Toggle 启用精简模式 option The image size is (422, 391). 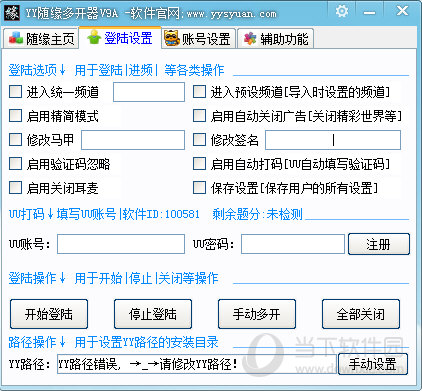coord(15,116)
